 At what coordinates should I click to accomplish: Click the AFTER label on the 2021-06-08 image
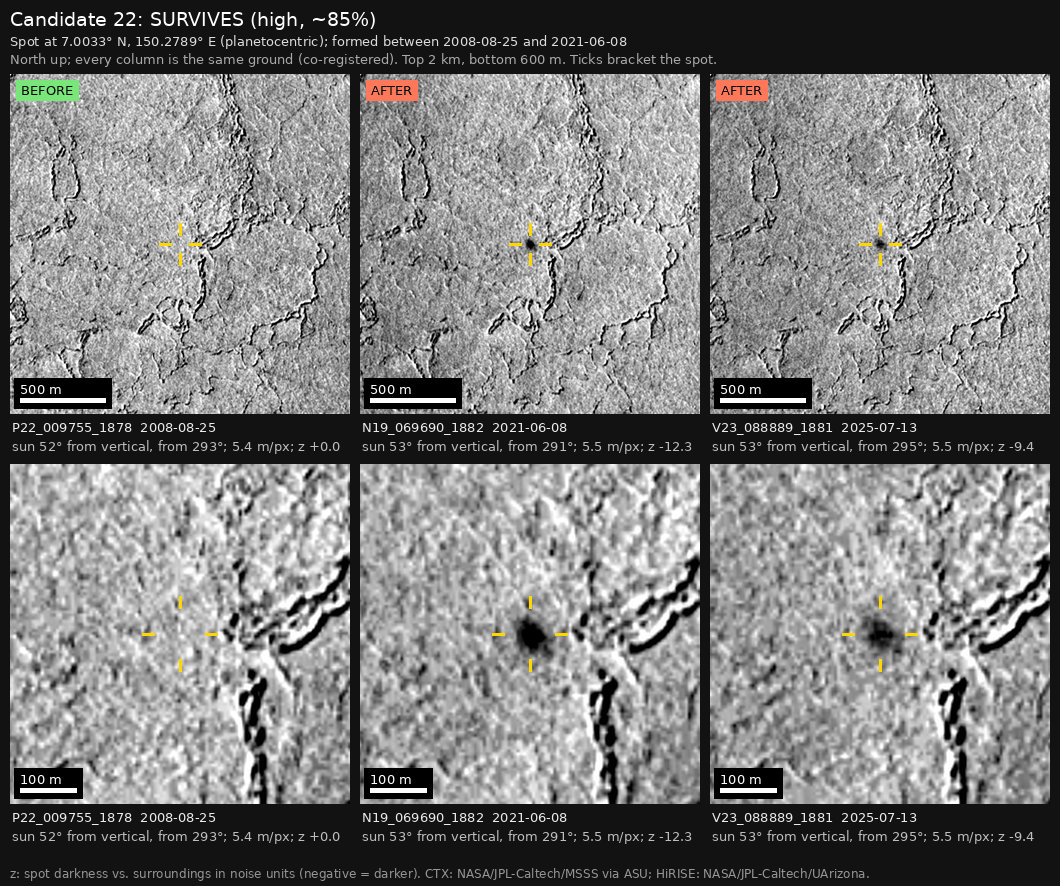tap(391, 91)
